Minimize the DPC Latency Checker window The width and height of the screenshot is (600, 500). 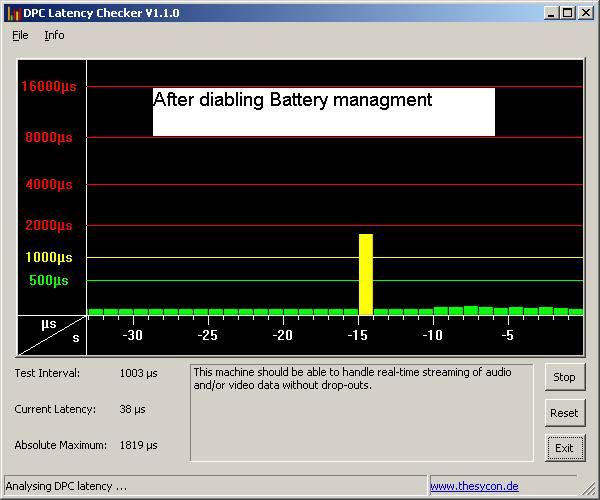pyautogui.click(x=551, y=13)
